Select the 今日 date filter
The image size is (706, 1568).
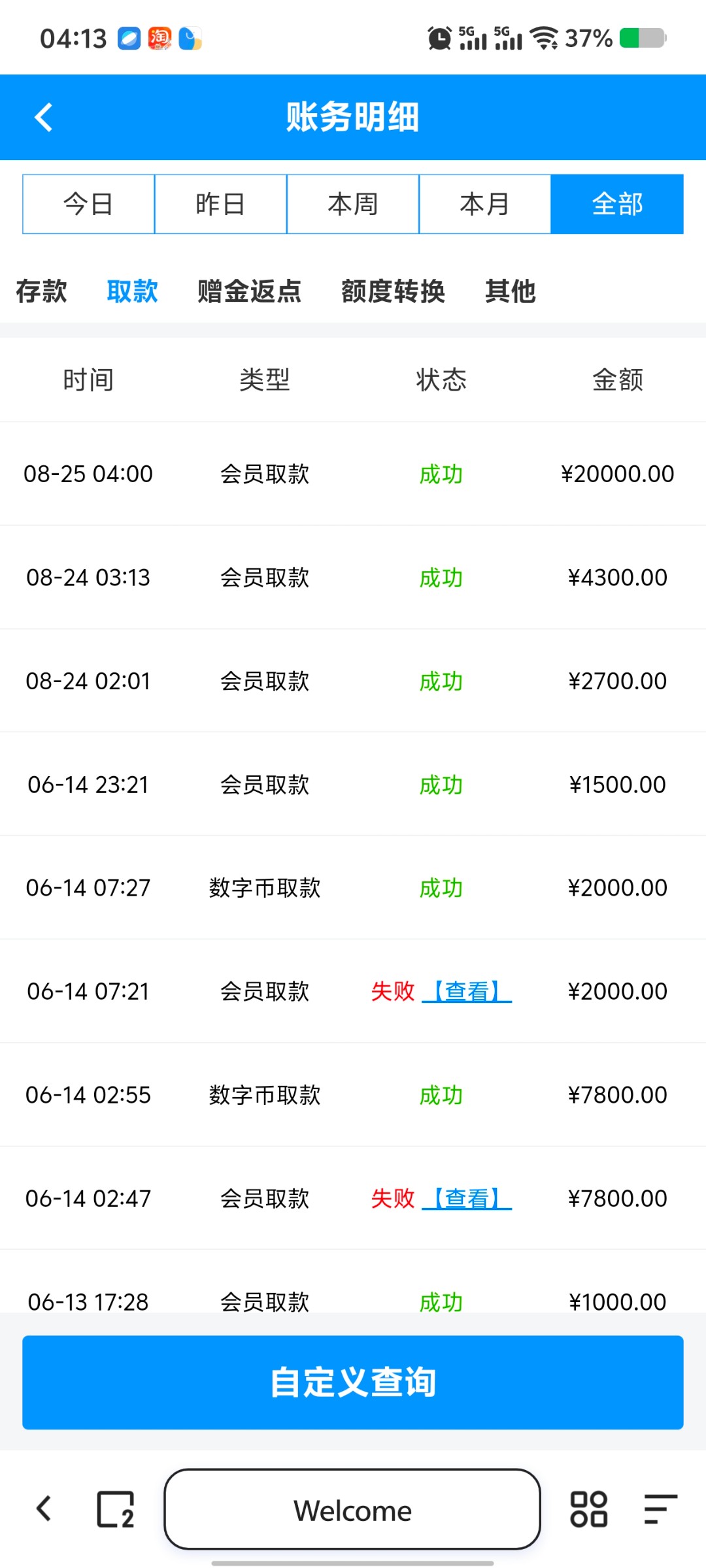tap(88, 204)
